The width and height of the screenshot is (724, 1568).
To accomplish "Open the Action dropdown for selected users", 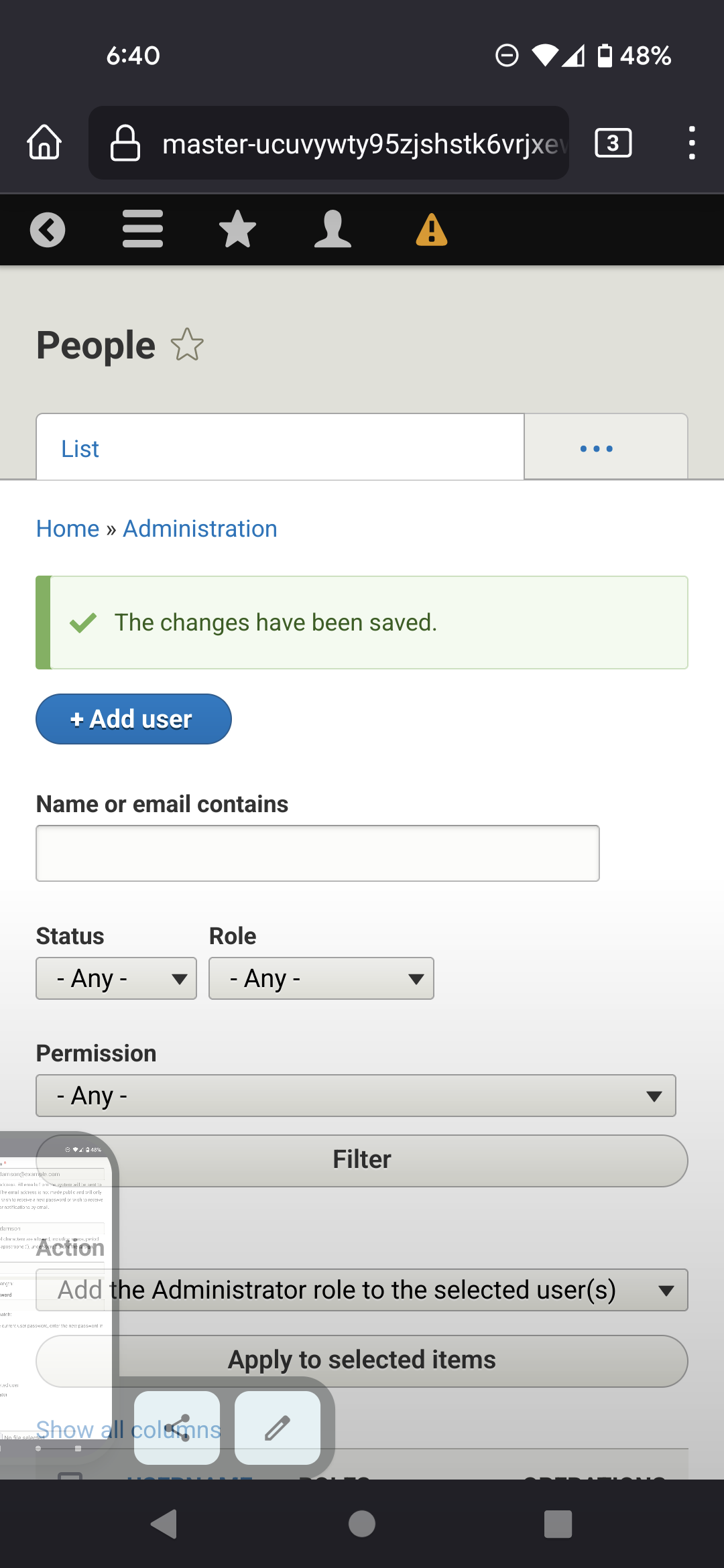I will pyautogui.click(x=362, y=1290).
